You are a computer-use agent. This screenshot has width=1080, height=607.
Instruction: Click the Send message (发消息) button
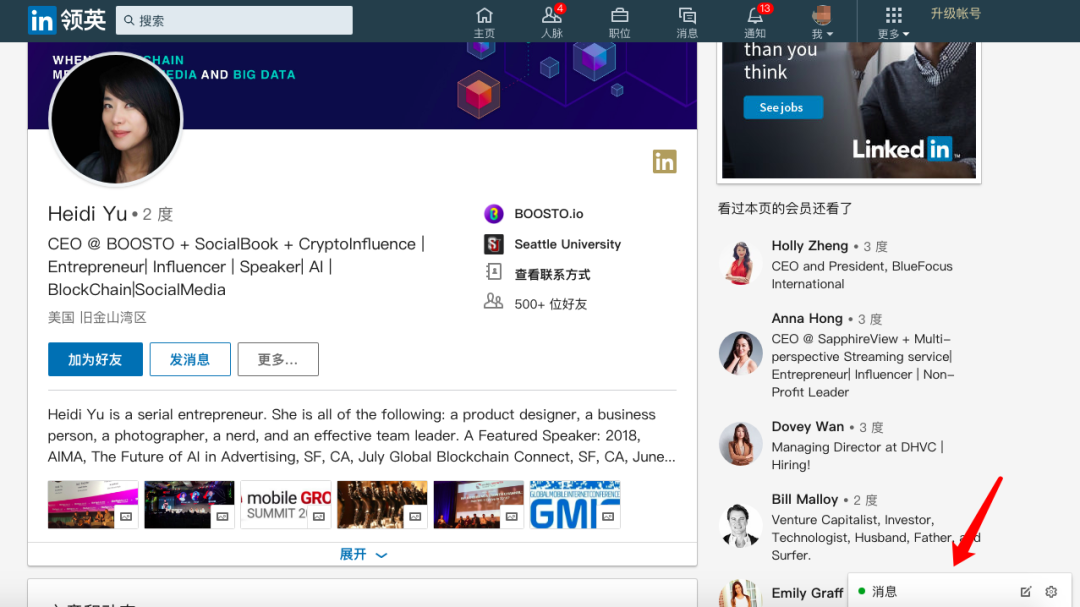pos(190,359)
